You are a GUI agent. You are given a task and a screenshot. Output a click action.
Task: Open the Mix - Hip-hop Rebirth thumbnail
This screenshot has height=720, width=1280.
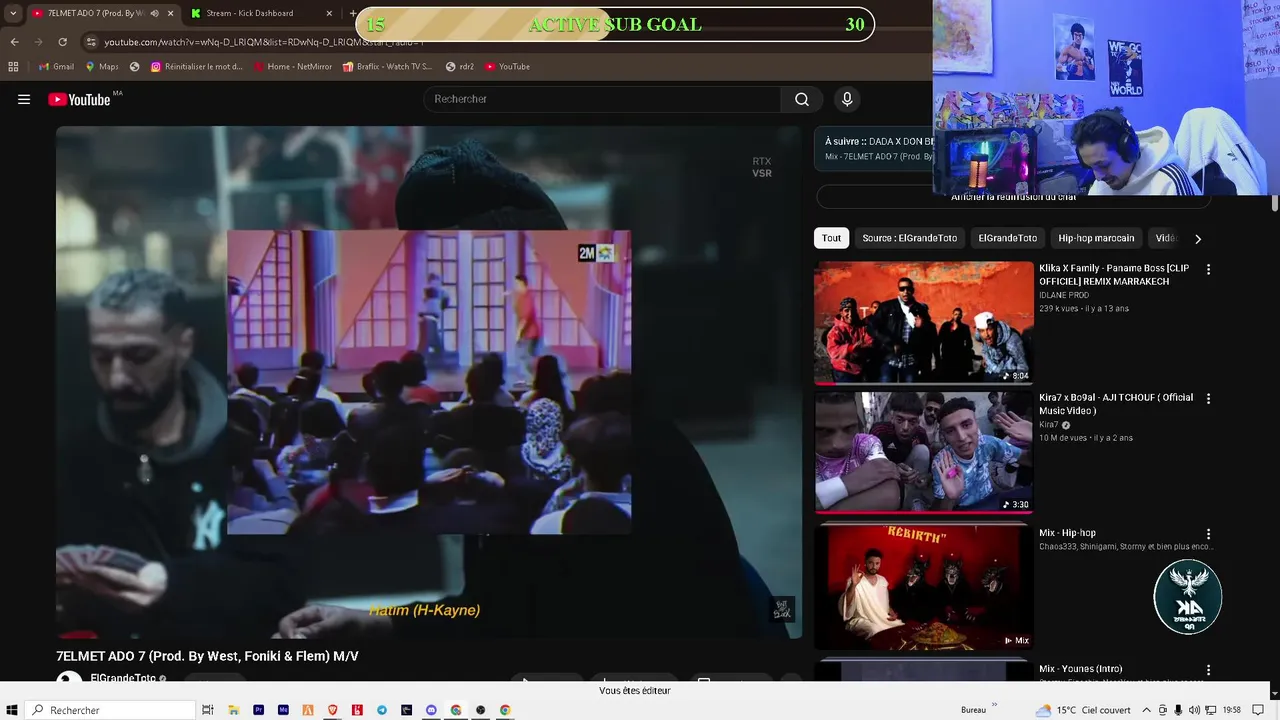coord(923,588)
